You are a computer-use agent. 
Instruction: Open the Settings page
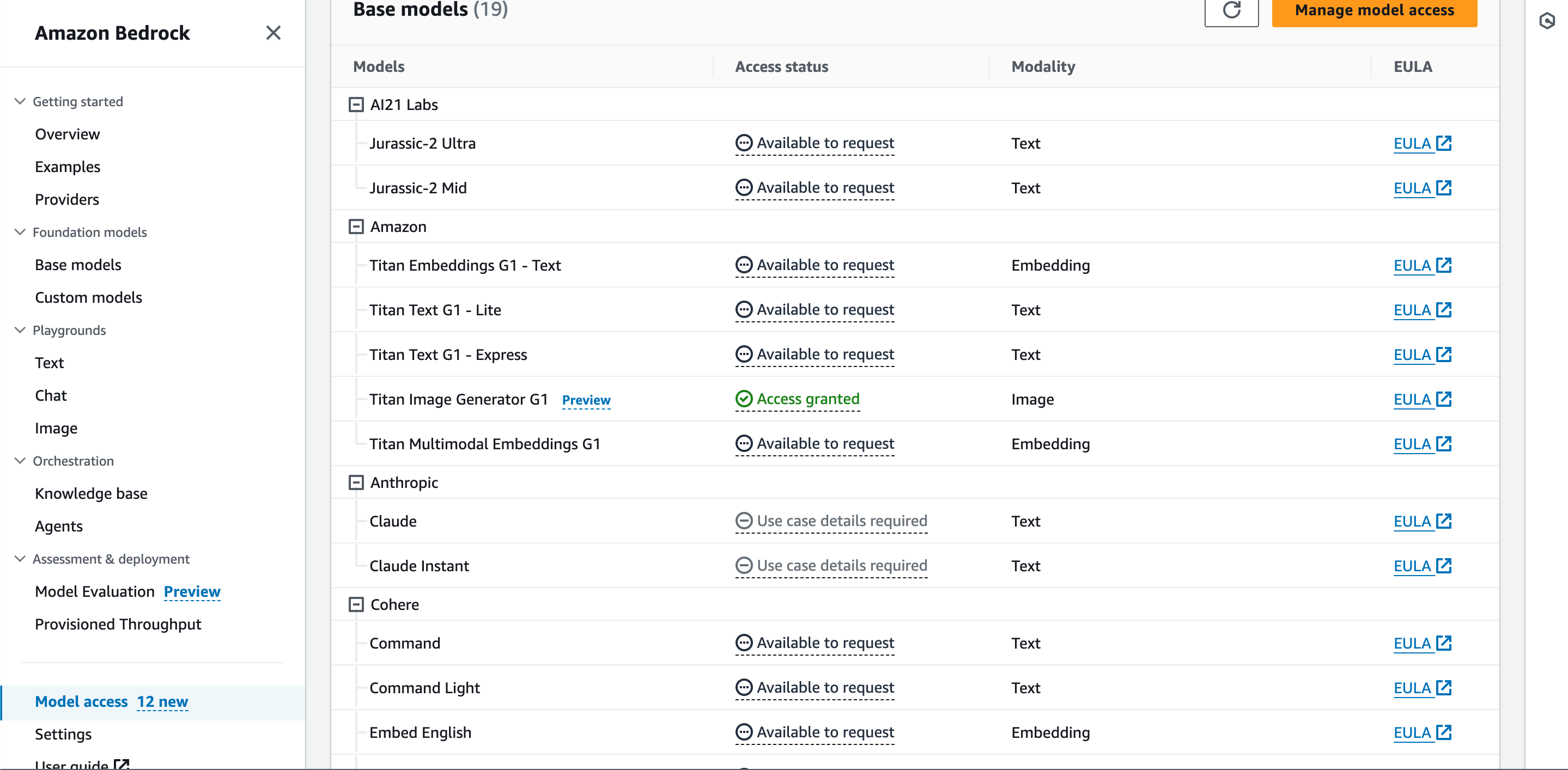point(63,734)
